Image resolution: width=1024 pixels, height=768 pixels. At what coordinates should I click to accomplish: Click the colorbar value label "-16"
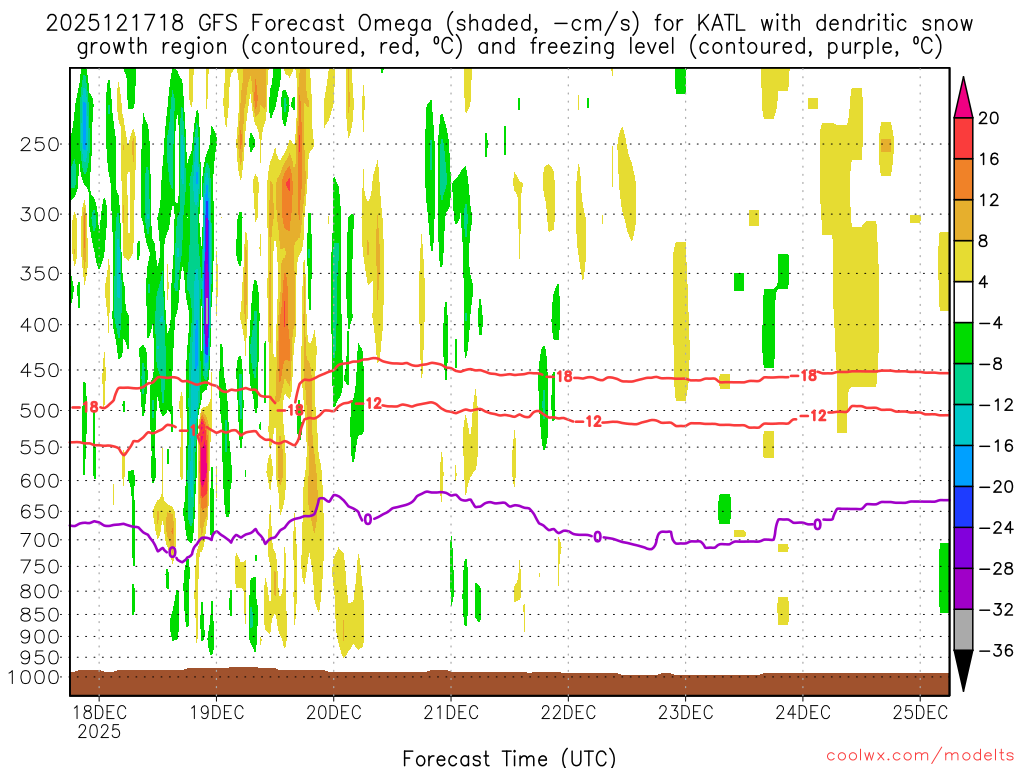[x=996, y=445]
